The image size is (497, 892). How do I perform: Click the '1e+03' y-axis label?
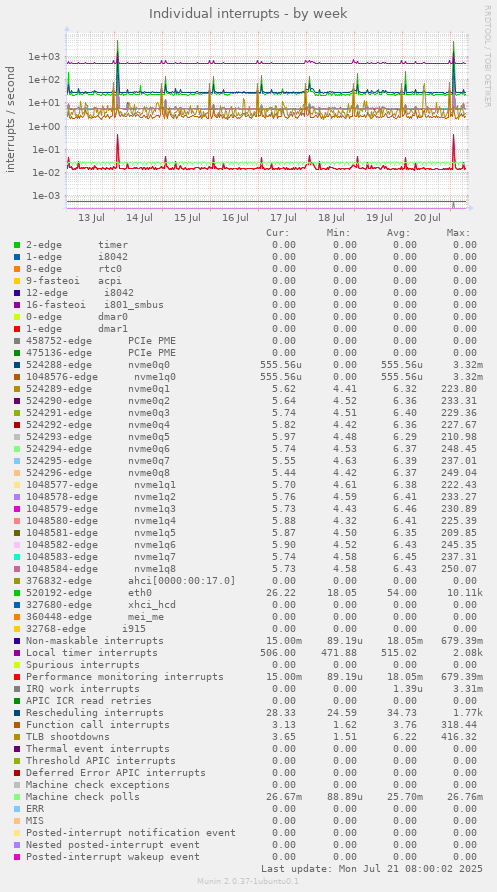click(x=44, y=56)
